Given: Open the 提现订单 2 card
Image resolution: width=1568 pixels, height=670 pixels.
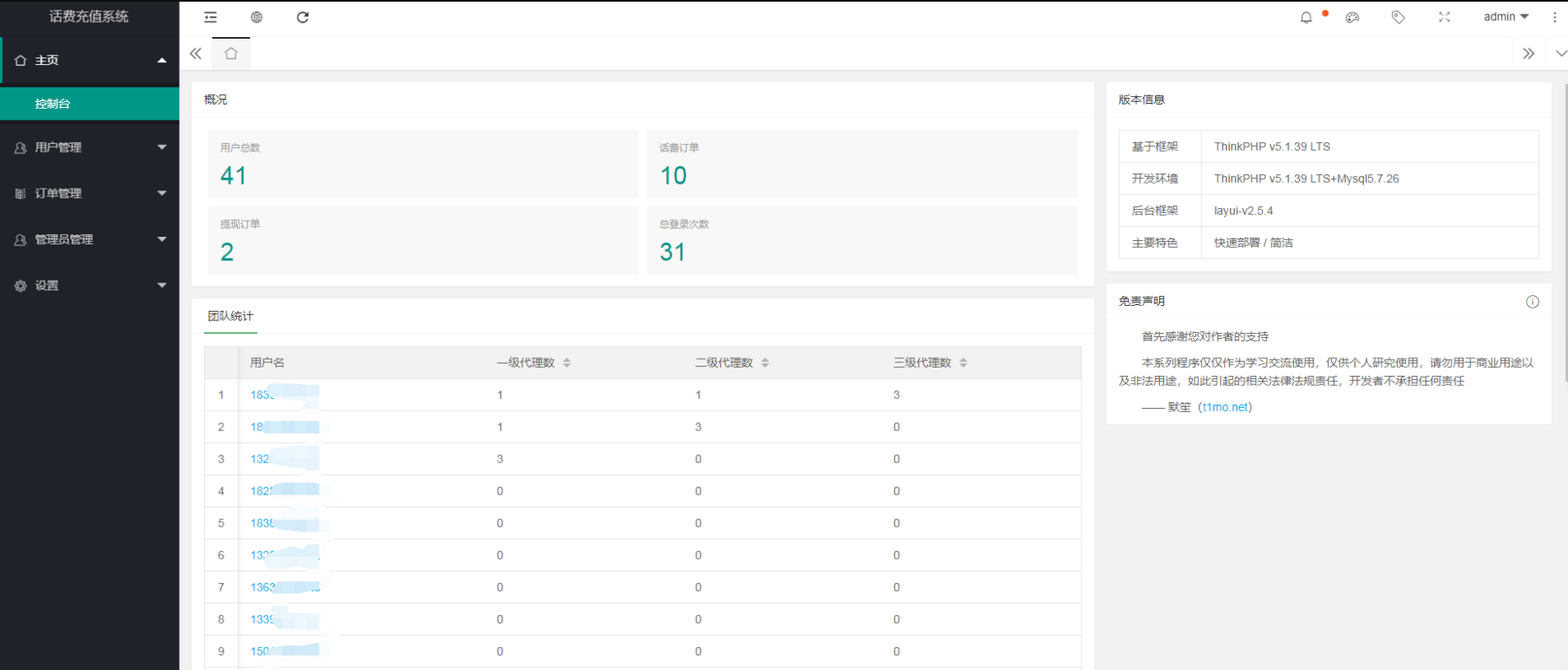Looking at the screenshot, I should pyautogui.click(x=423, y=240).
